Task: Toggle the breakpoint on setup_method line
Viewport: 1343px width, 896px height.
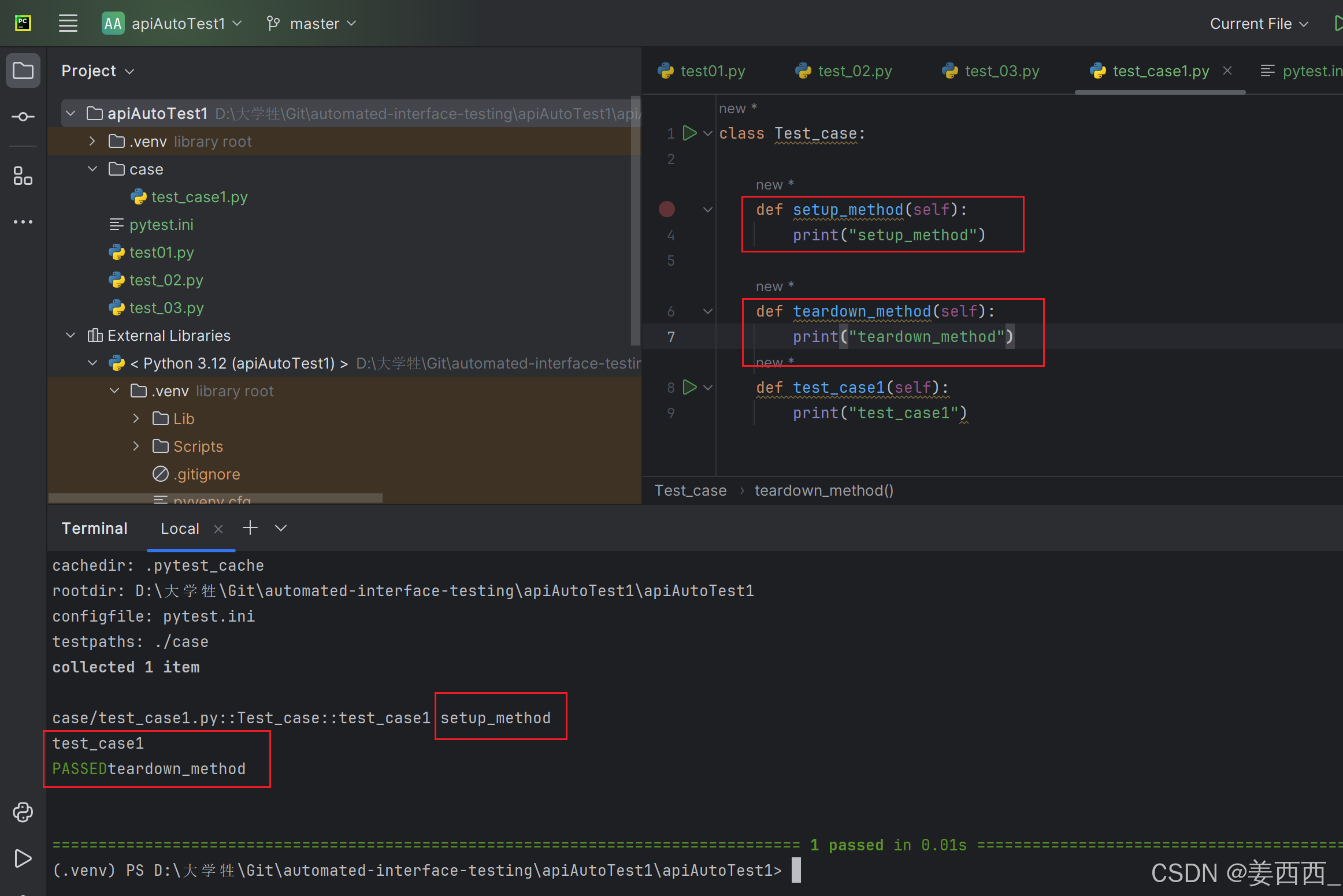Action: [667, 209]
